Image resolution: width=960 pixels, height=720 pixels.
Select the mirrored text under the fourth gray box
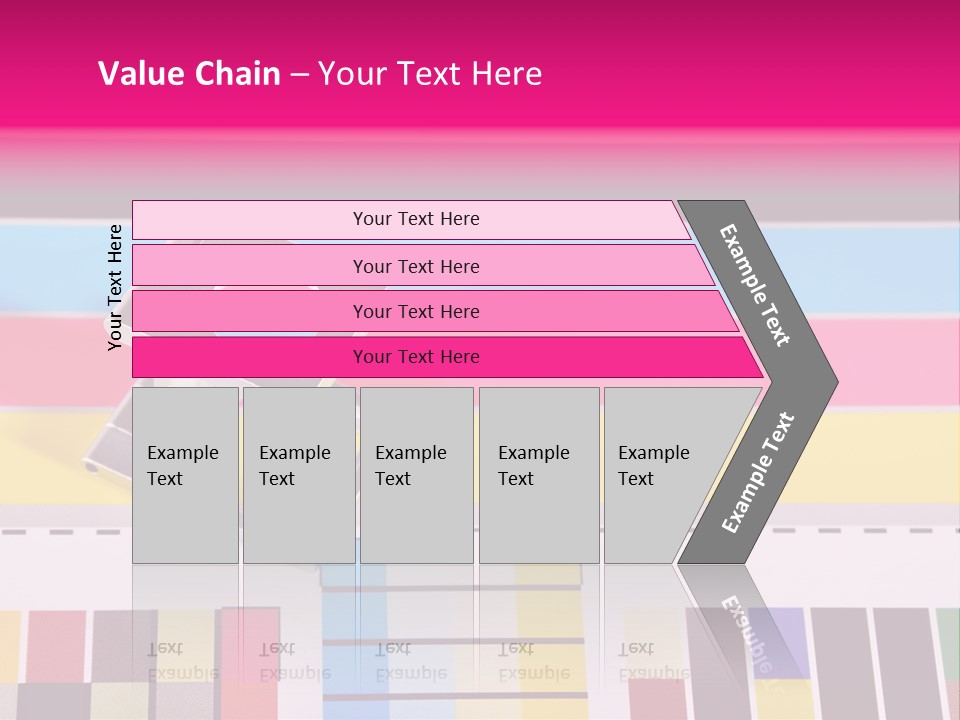[x=533, y=661]
